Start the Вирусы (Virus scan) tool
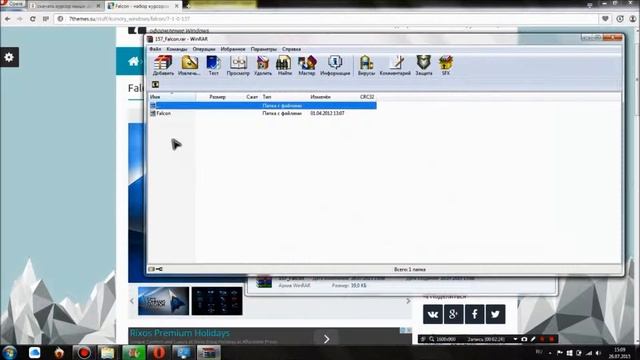 [x=366, y=65]
